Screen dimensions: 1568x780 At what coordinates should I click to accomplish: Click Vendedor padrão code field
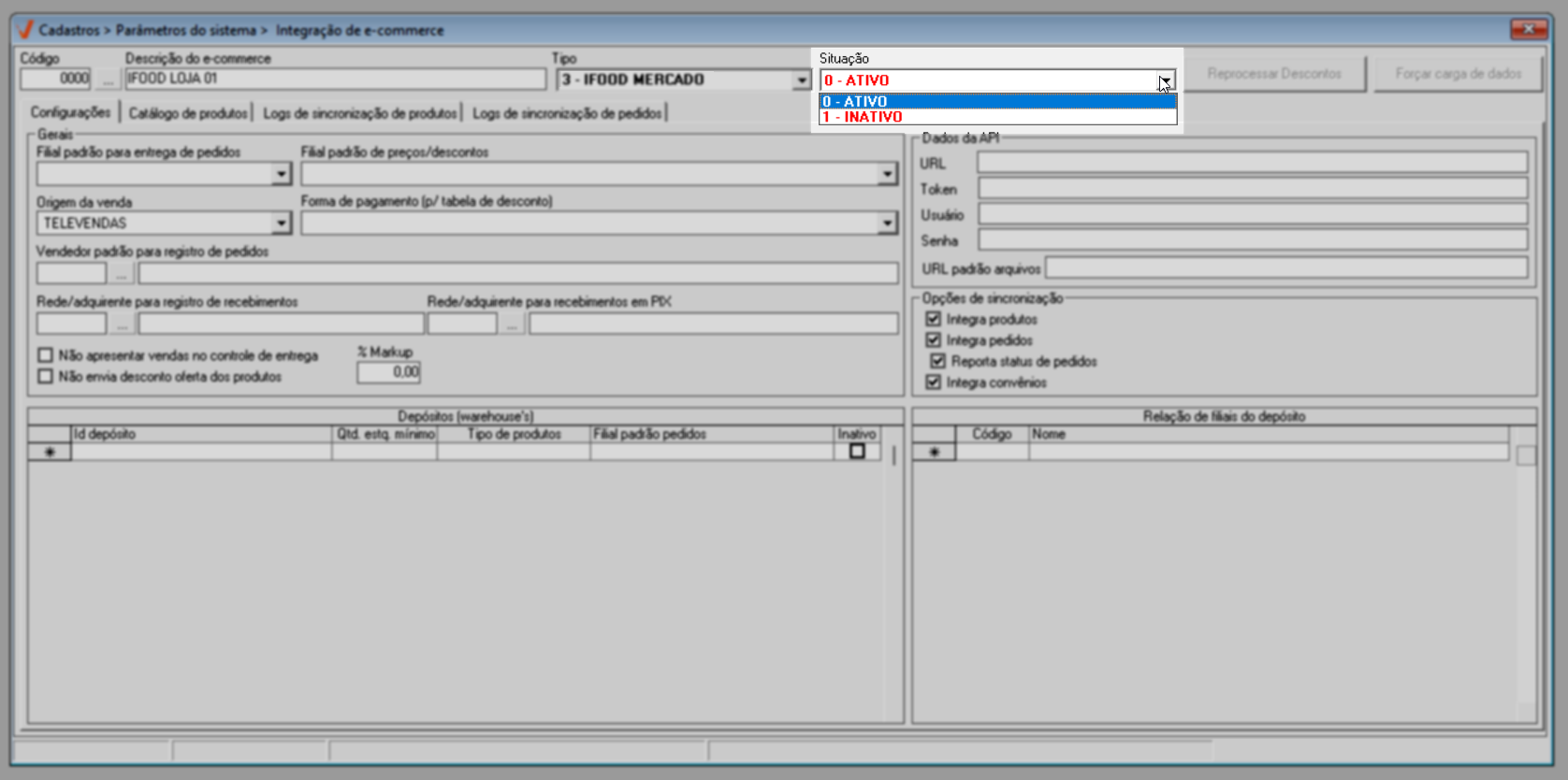point(72,274)
